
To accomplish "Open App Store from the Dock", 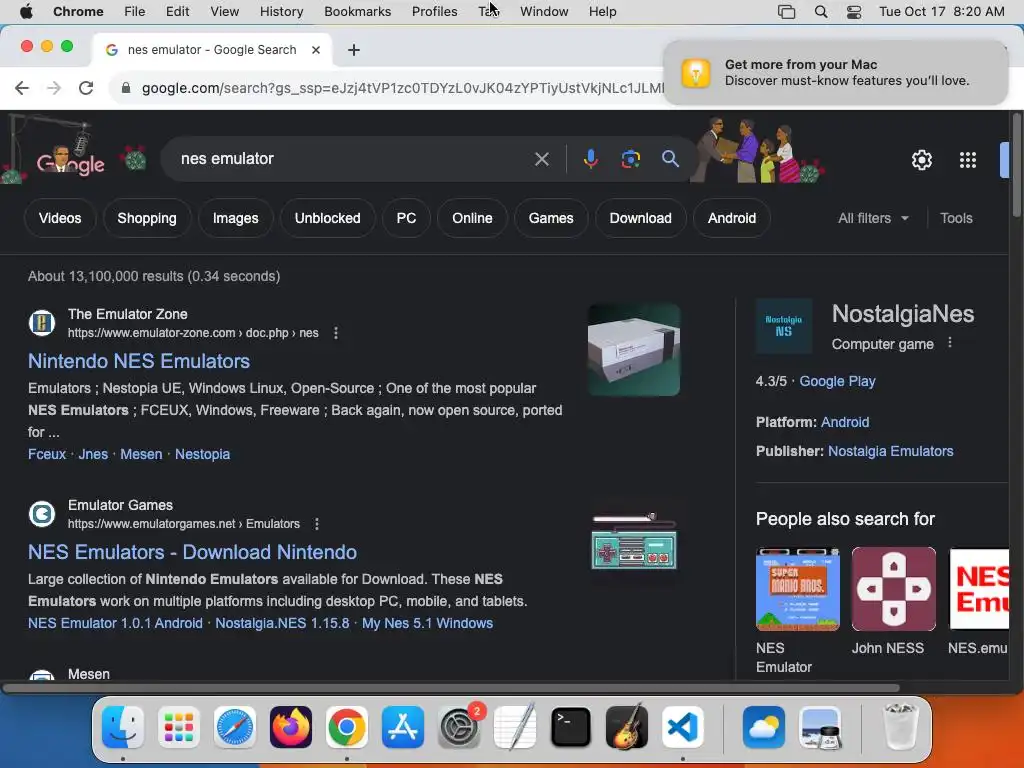I will click(403, 727).
